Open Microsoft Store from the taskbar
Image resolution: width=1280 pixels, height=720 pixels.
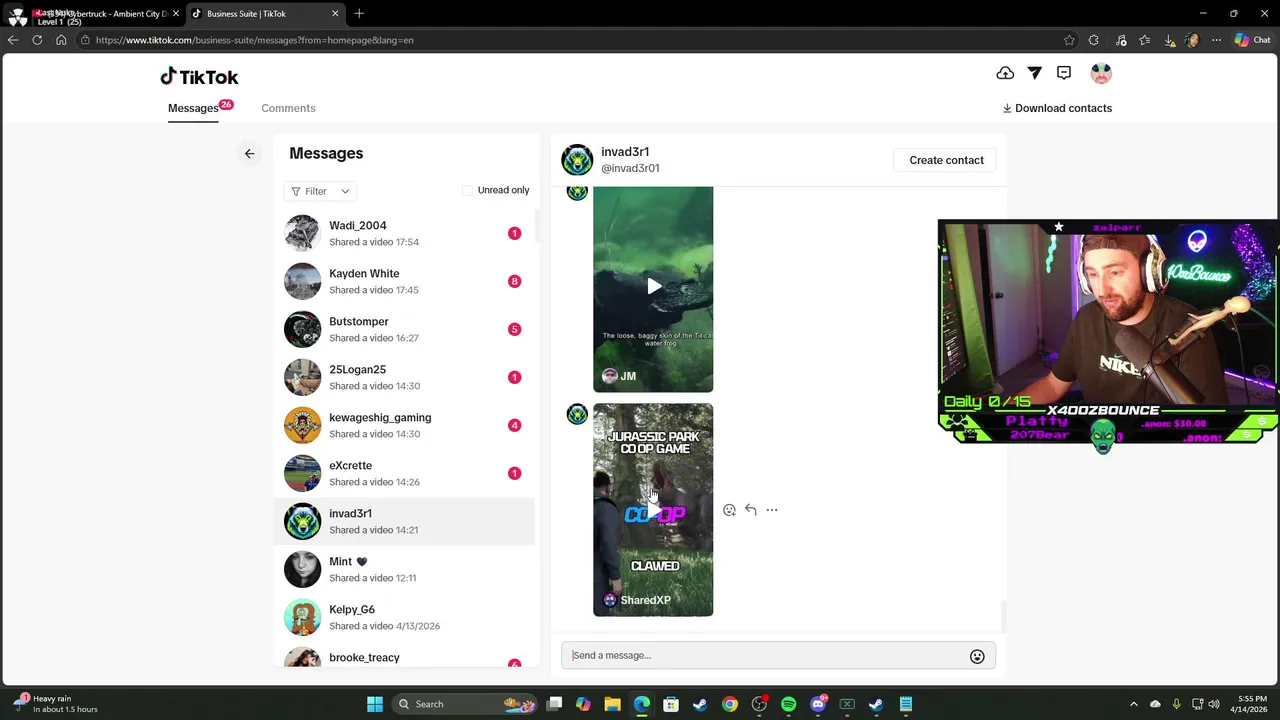coord(671,704)
